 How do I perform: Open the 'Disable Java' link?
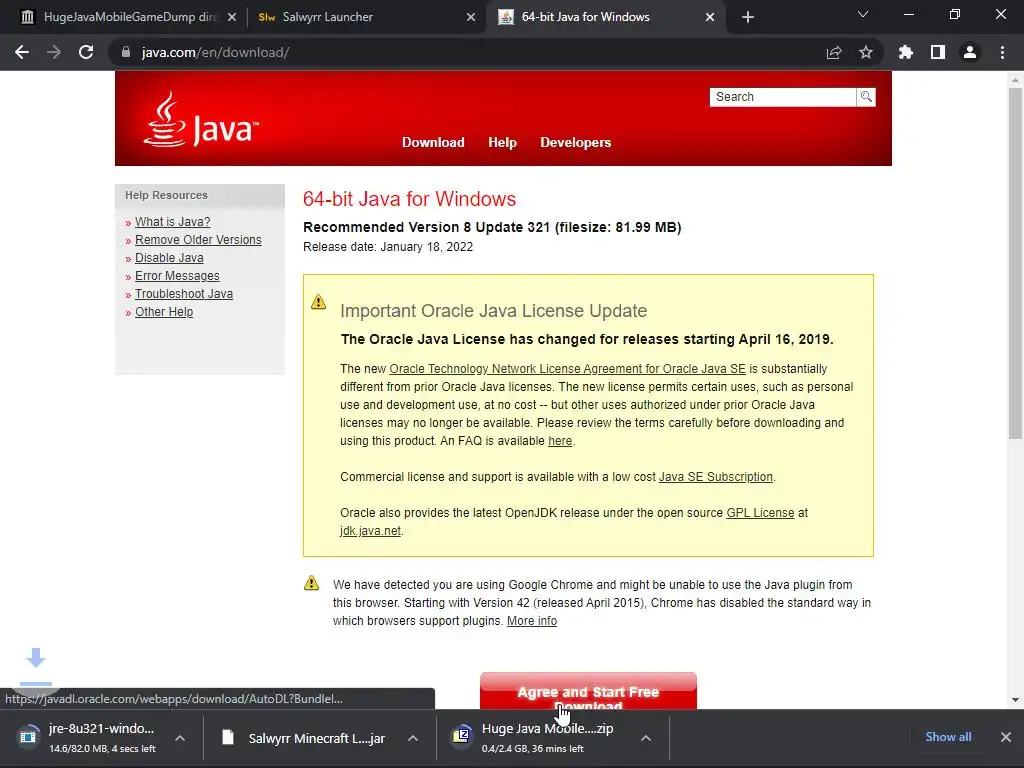click(x=169, y=257)
